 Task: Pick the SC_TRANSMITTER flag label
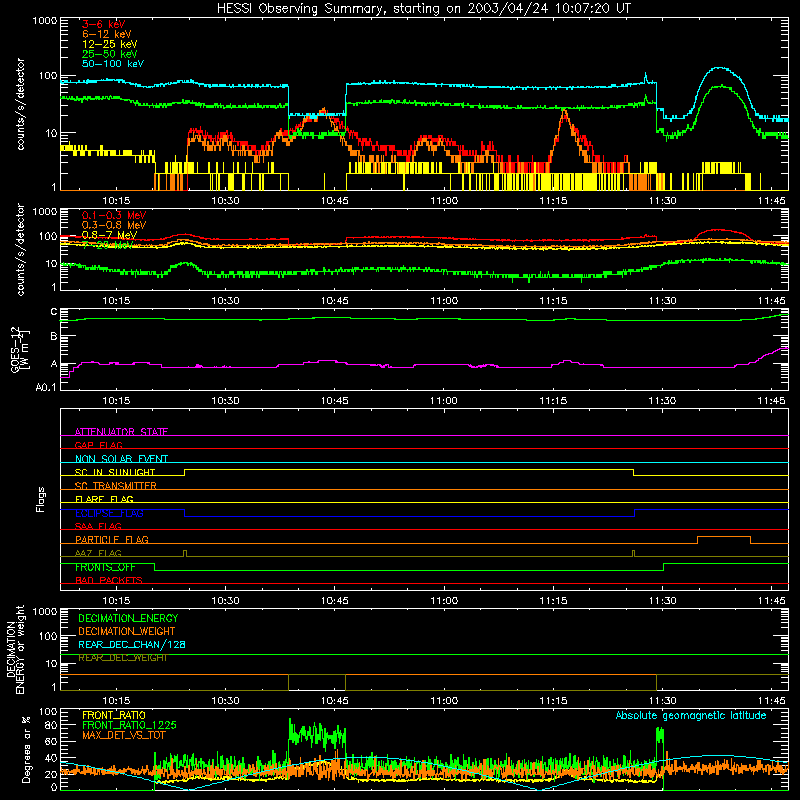click(116, 486)
